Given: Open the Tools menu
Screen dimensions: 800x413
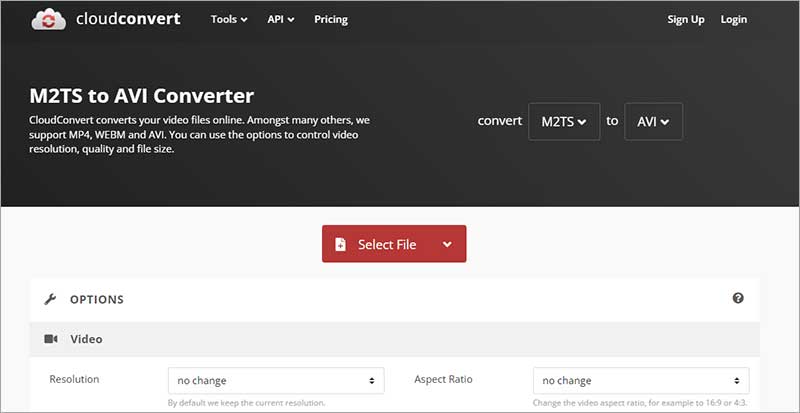Looking at the screenshot, I should pyautogui.click(x=229, y=19).
